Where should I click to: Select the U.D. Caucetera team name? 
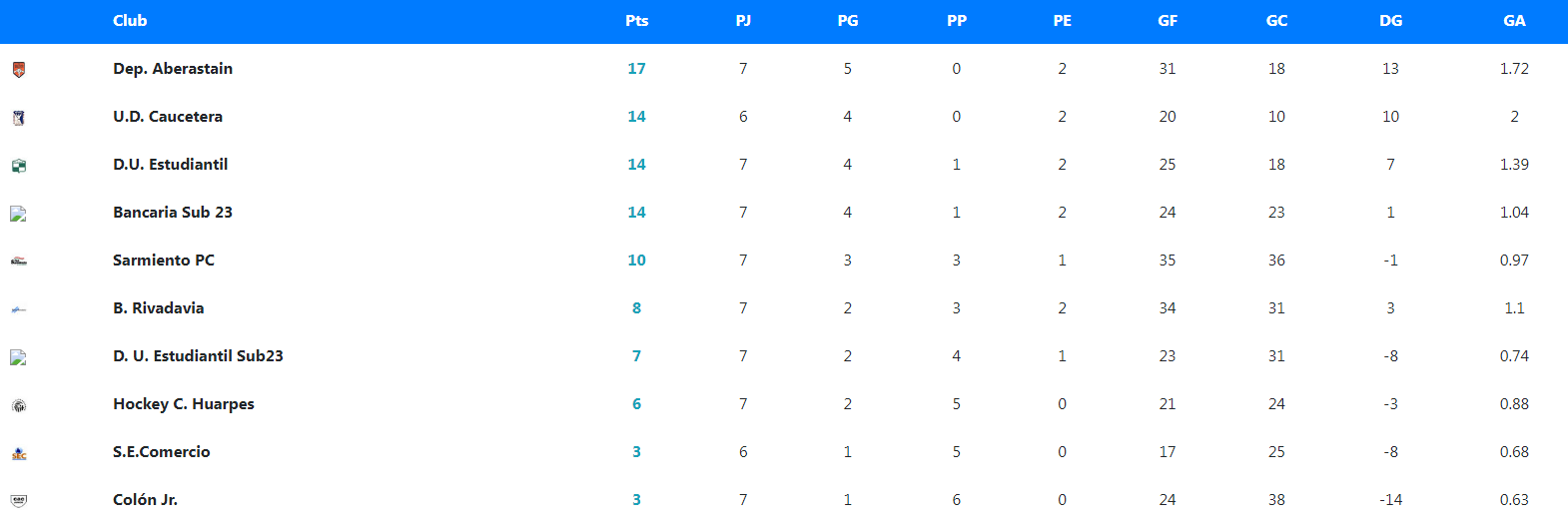click(x=168, y=117)
